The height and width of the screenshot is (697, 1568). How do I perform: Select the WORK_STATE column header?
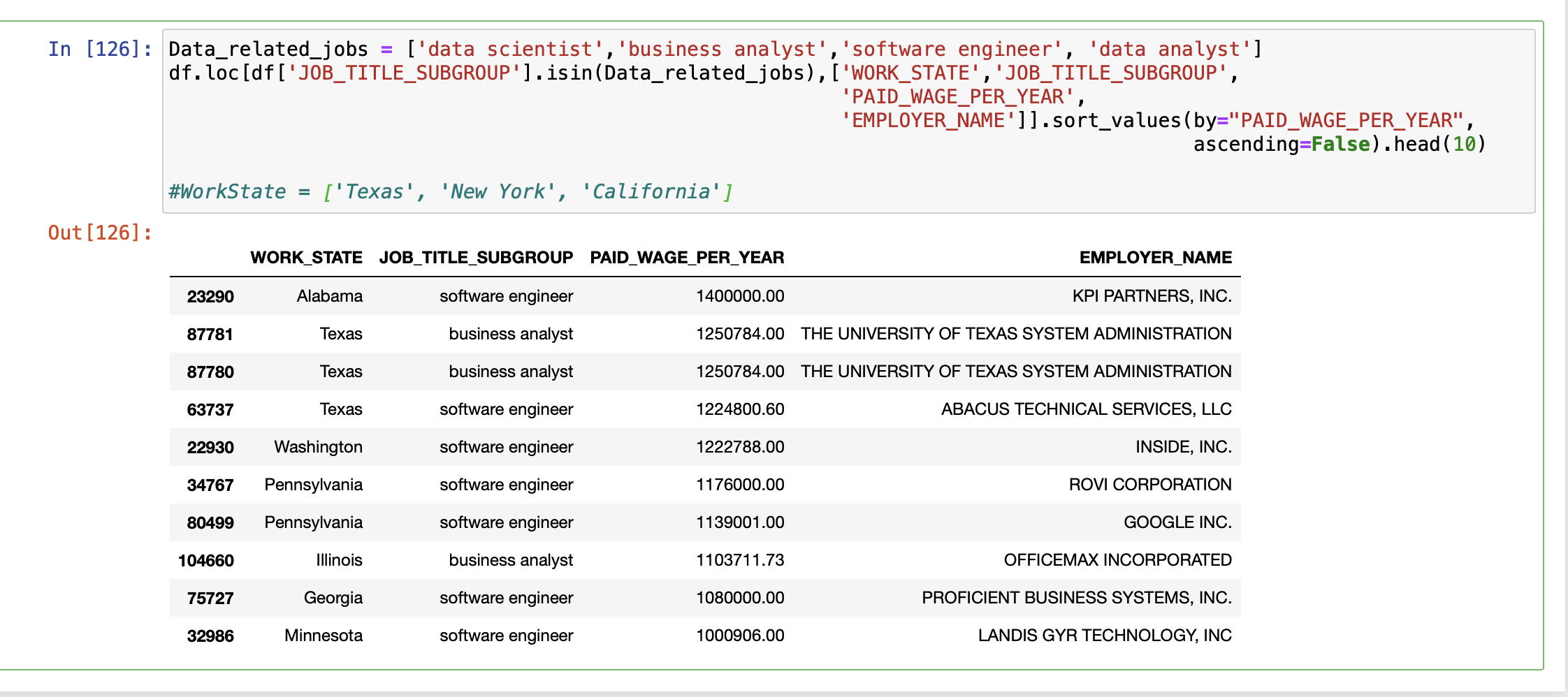(x=306, y=257)
